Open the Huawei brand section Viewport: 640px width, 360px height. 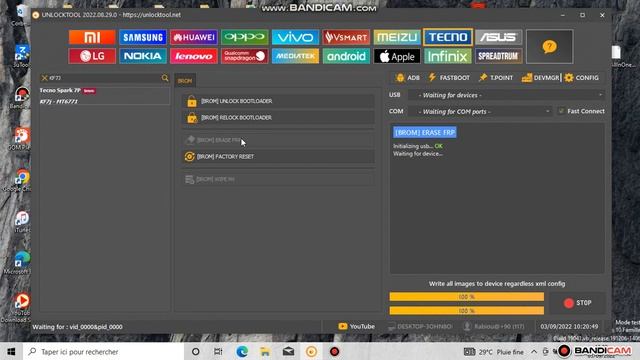(194, 37)
